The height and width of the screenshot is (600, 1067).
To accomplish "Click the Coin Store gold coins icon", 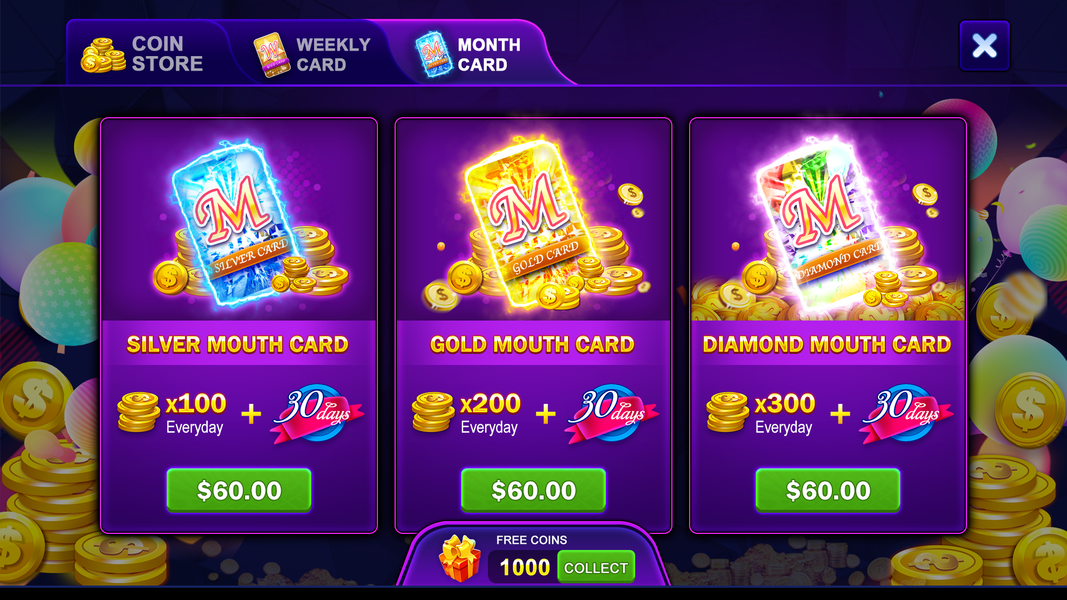I will (103, 55).
